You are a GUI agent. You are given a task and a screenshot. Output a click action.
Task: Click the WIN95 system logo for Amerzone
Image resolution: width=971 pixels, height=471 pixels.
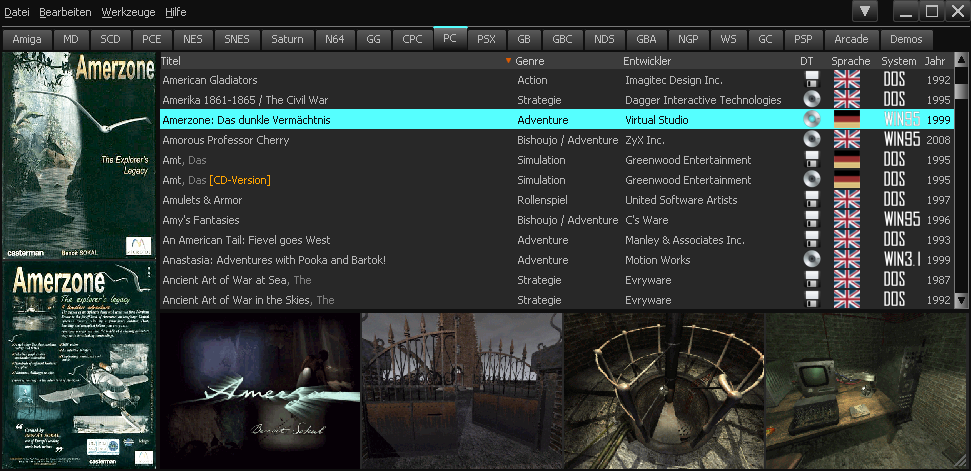(x=902, y=119)
